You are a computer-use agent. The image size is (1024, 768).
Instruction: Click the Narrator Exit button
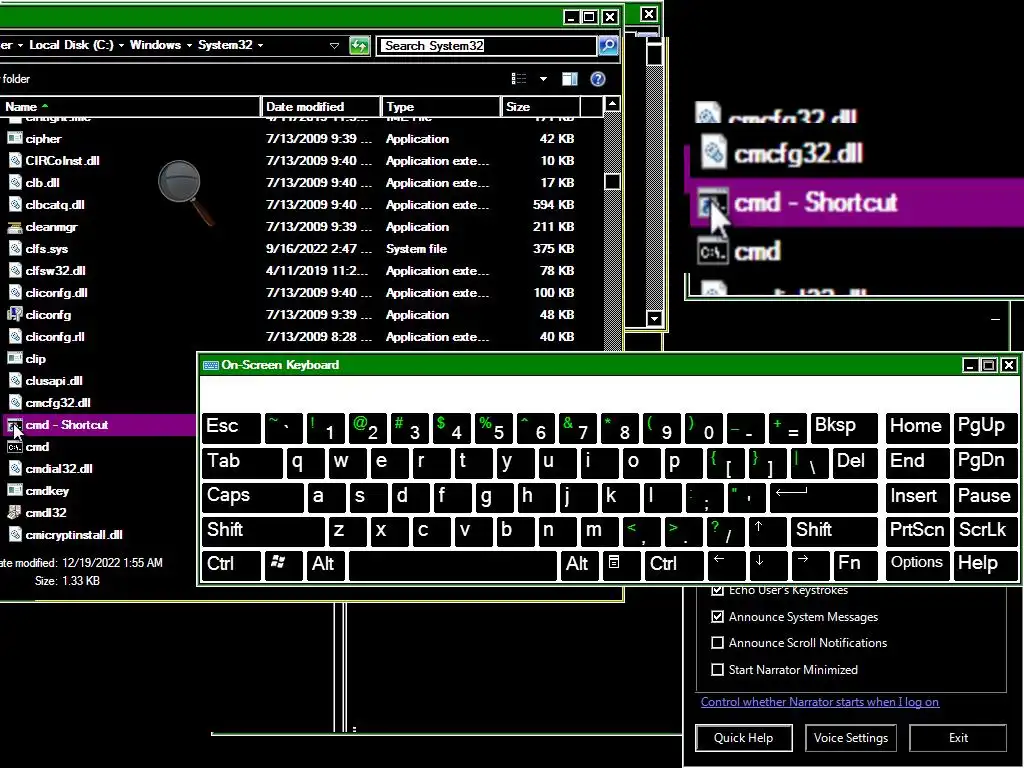click(958, 738)
